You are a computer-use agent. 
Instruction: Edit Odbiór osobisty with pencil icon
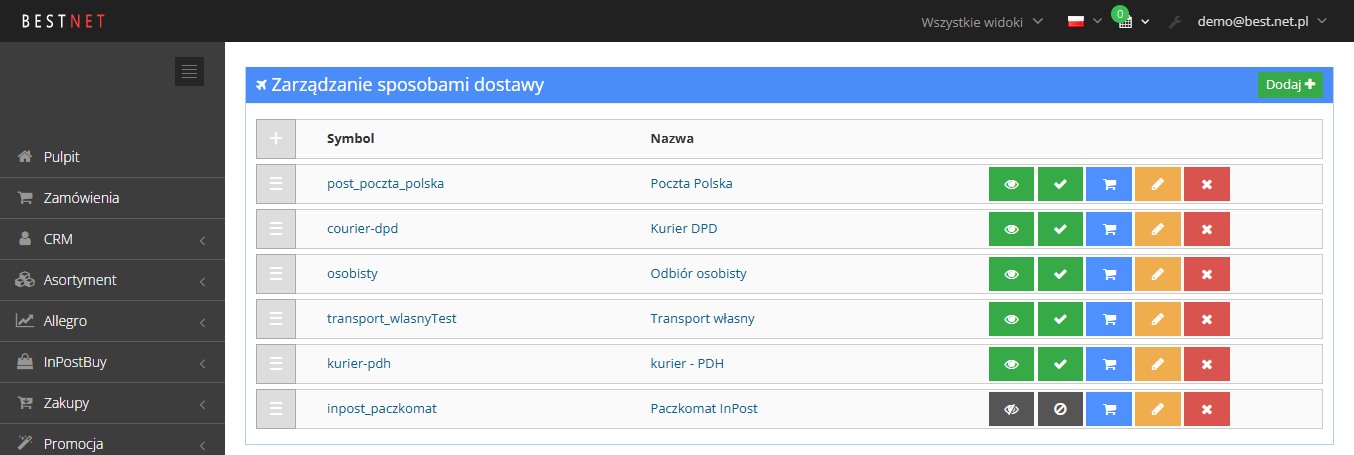[x=1158, y=274]
